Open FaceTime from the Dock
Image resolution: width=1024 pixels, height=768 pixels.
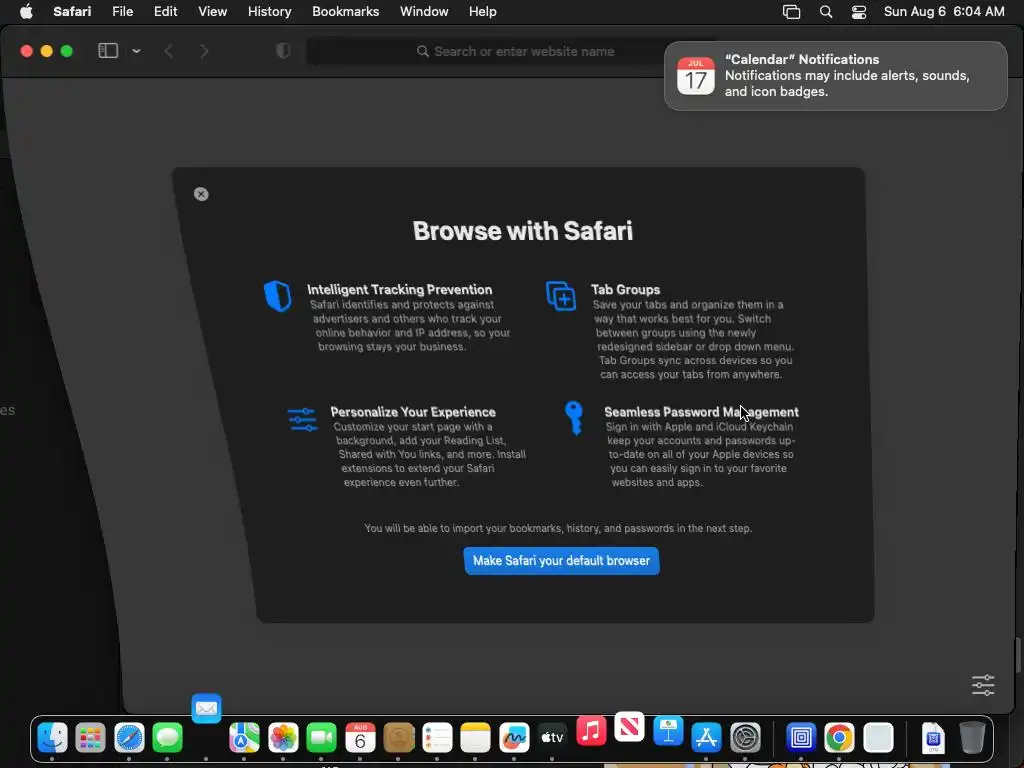321,738
